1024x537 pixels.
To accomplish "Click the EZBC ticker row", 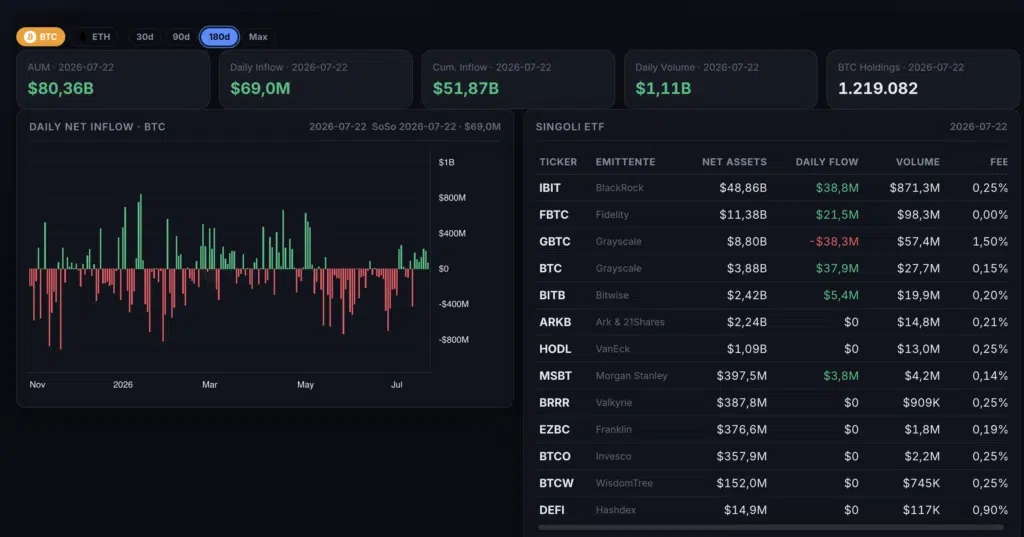I will (x=773, y=429).
